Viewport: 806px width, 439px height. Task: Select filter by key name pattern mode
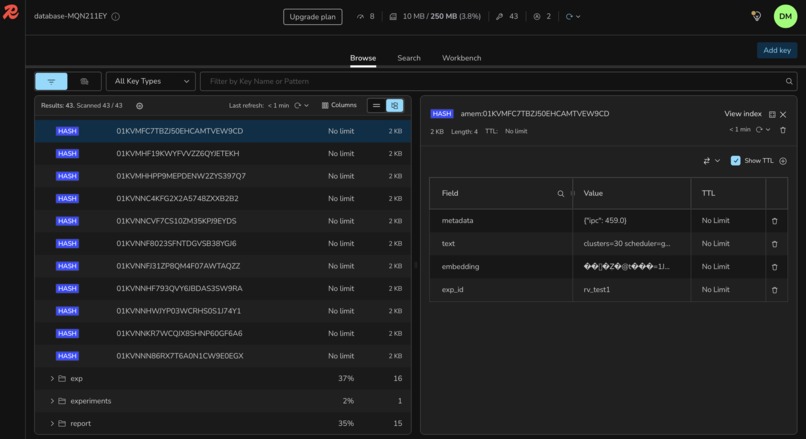click(51, 81)
